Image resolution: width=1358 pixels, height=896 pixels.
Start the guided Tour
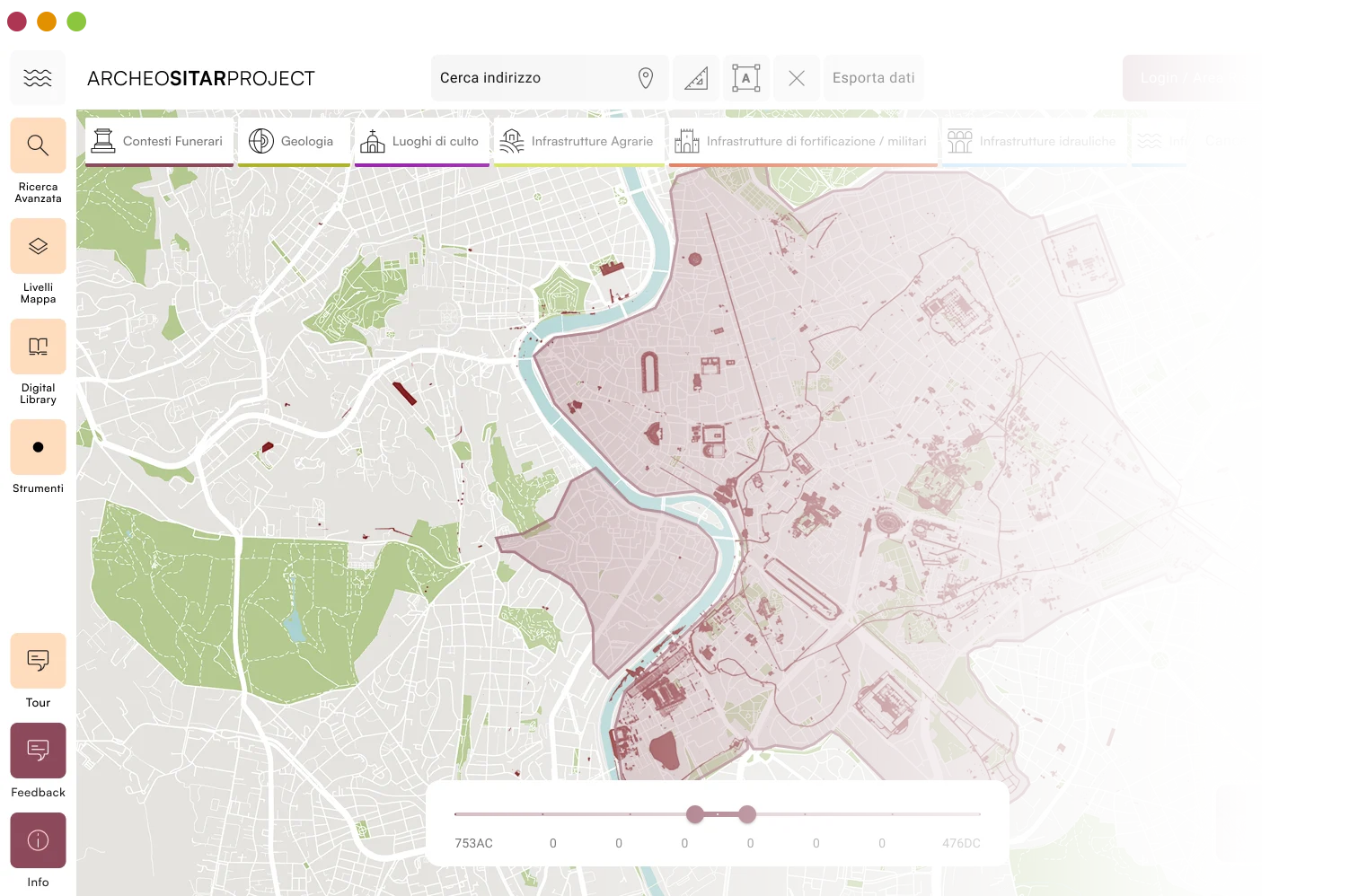pyautogui.click(x=38, y=661)
